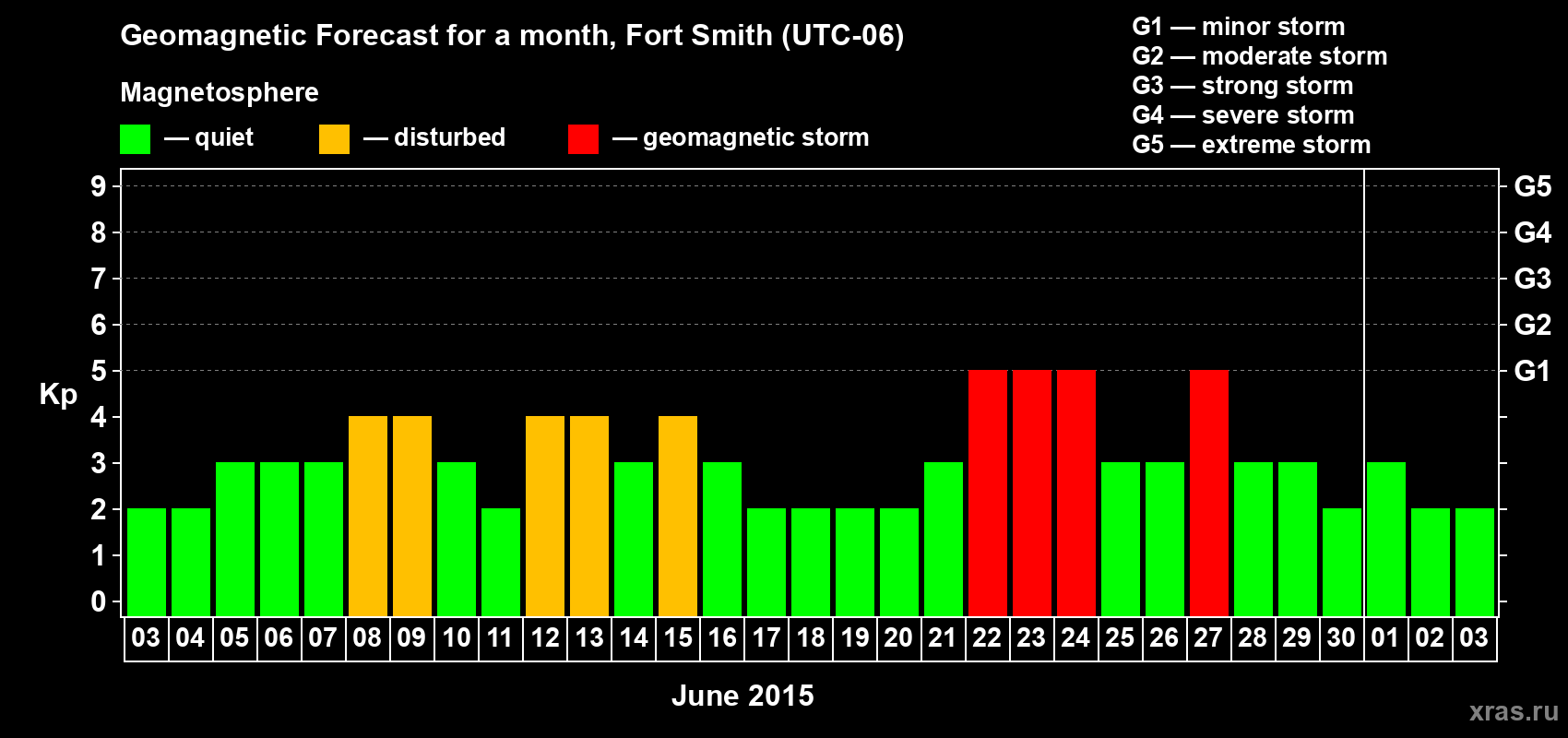Select the red bar for June 27
Screen dimensions: 1568x738
[x=1209, y=493]
